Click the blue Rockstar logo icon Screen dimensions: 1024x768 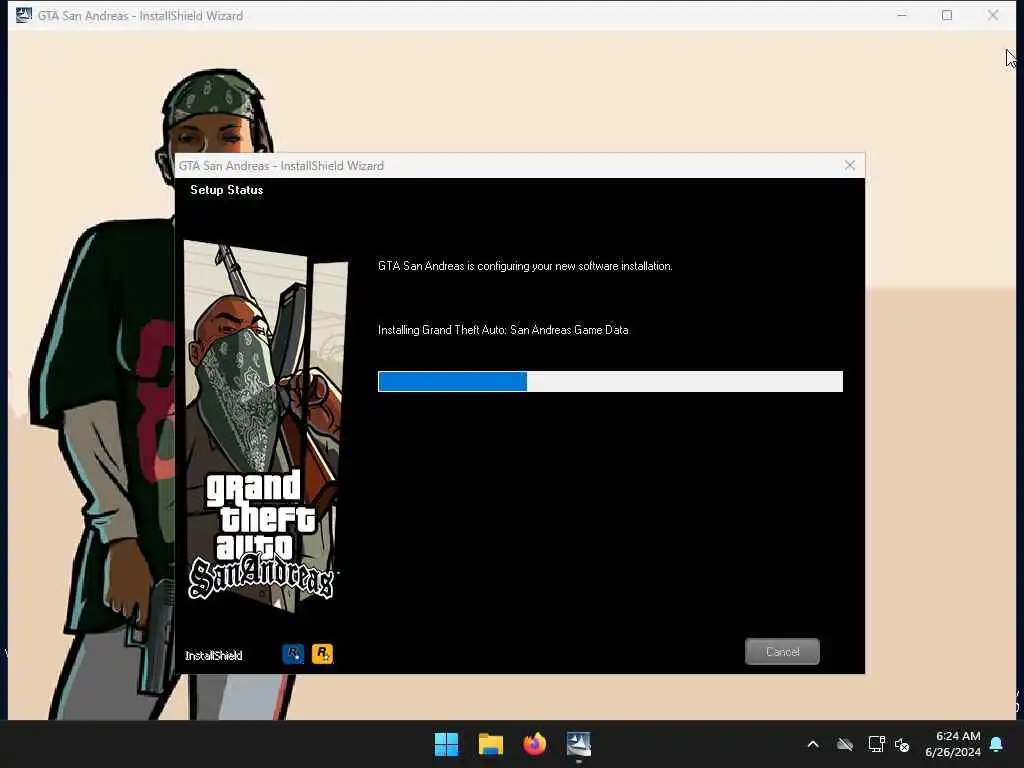click(x=293, y=653)
